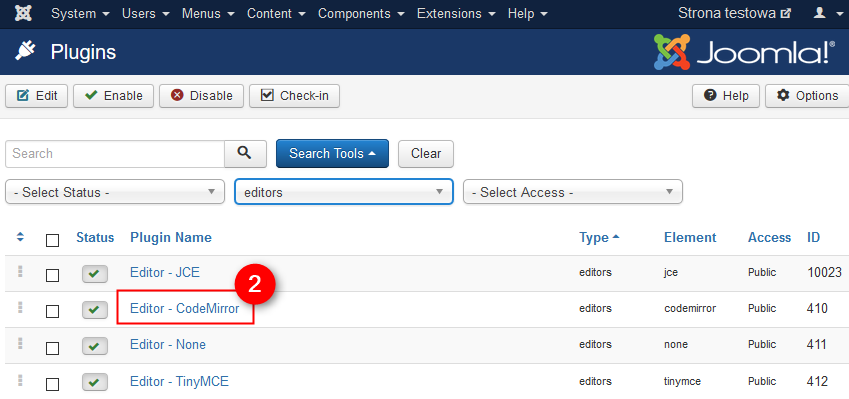Click the sort ordering arrows column icon

21,237
